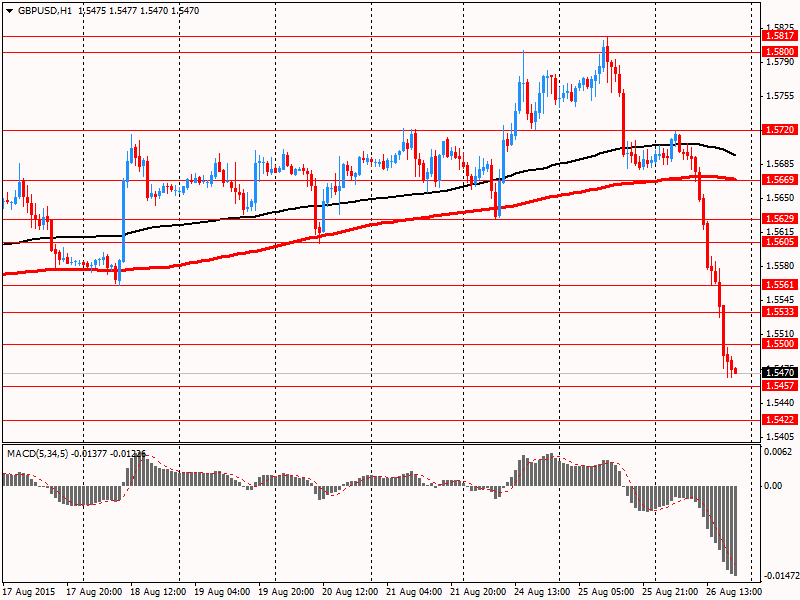Click the 20 Aug 12:00 time axis label
800x600 pixels.
tap(351, 592)
